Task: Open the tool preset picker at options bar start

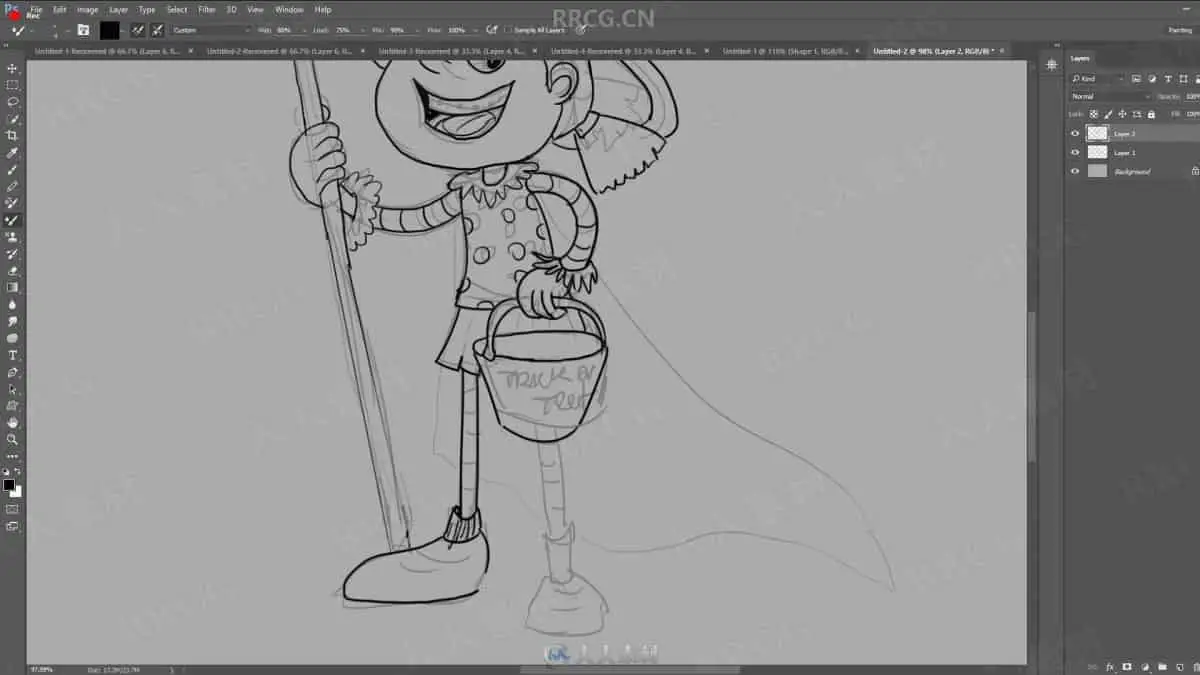Action: click(x=19, y=30)
